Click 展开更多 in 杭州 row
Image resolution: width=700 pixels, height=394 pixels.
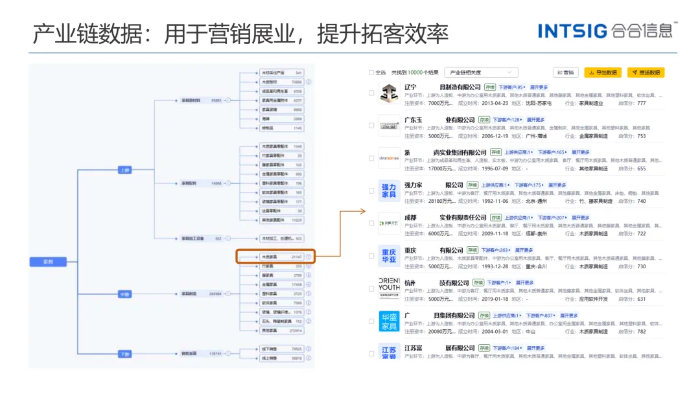pyautogui.click(x=525, y=283)
